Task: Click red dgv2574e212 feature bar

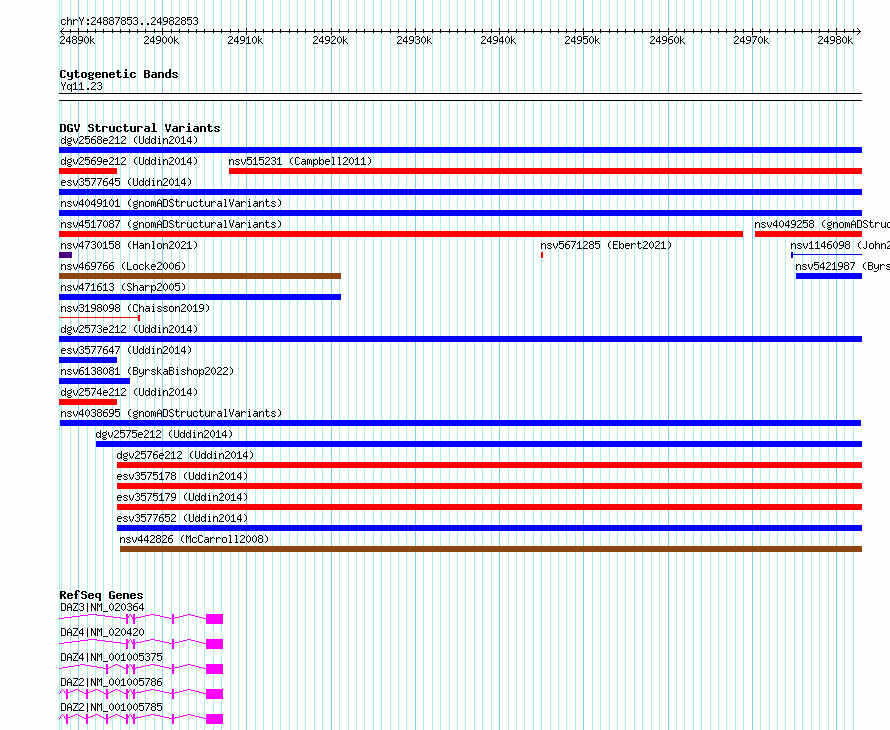Action: (x=88, y=402)
